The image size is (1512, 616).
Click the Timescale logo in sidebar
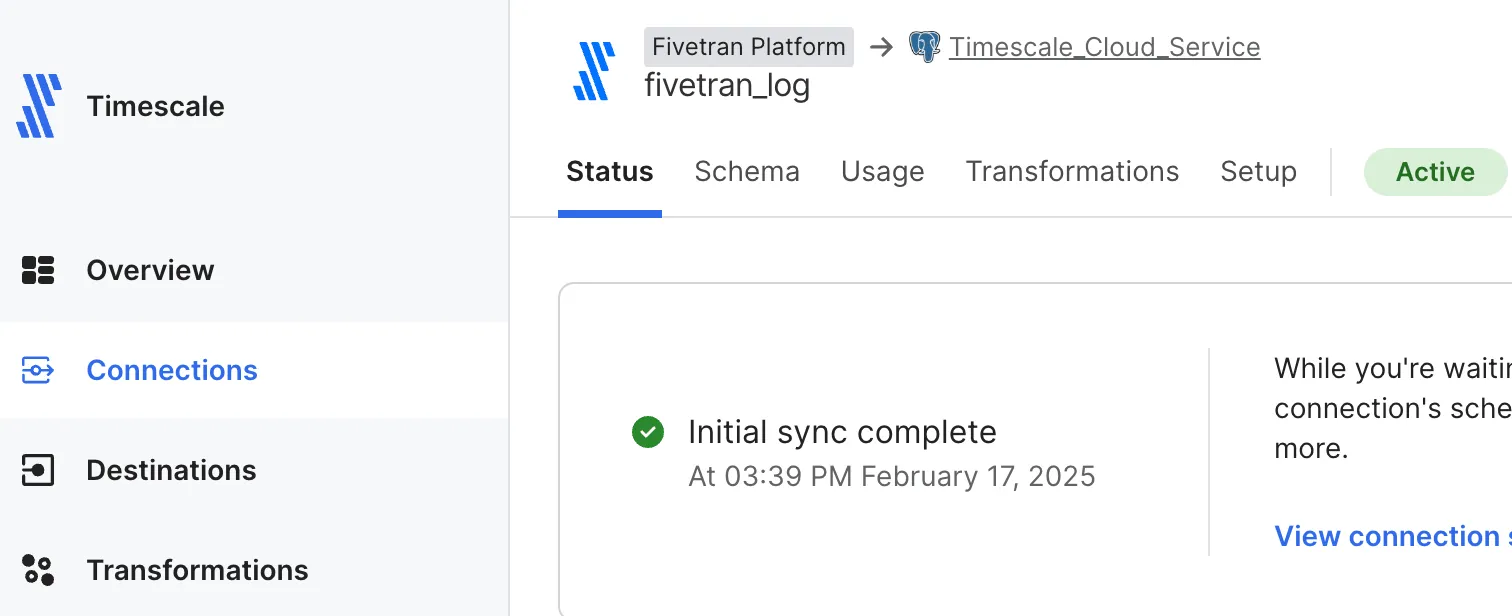pos(40,106)
